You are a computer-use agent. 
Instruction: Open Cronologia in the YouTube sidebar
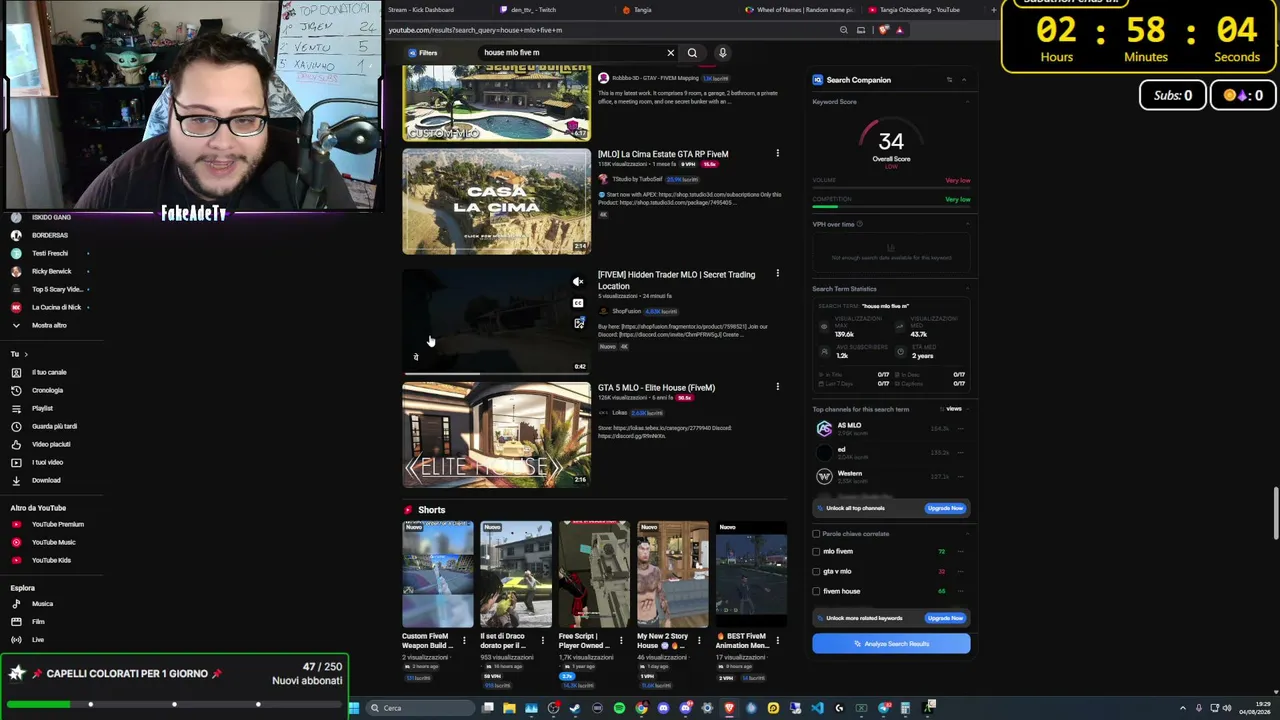tap(47, 390)
